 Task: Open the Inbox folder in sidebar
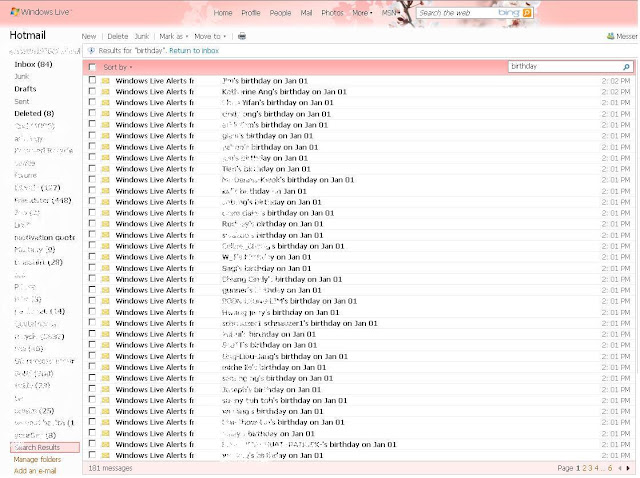[x=33, y=64]
